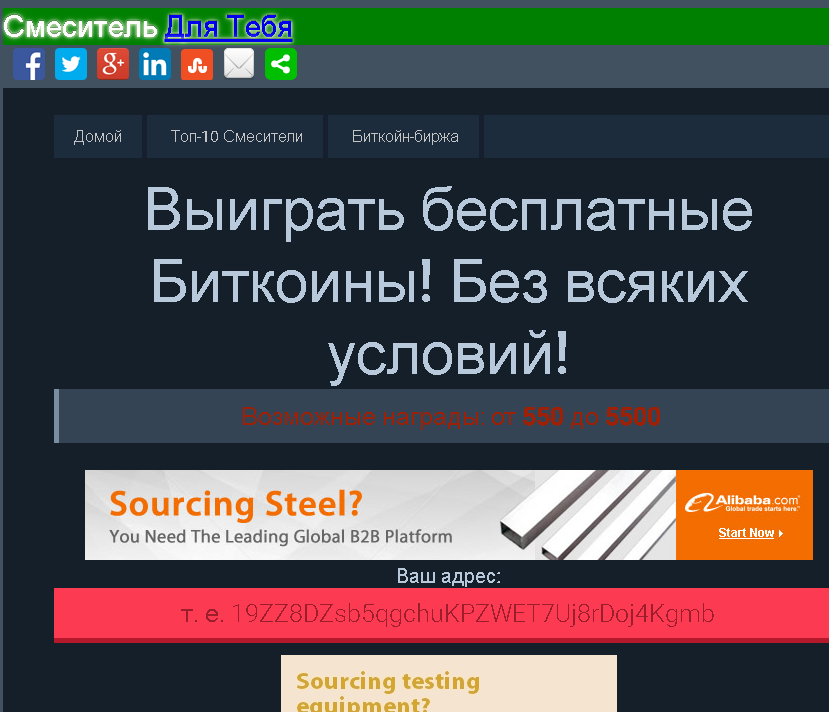Image resolution: width=829 pixels, height=712 pixels.
Task: Click the "Смеситель" site title
Action: pos(80,27)
